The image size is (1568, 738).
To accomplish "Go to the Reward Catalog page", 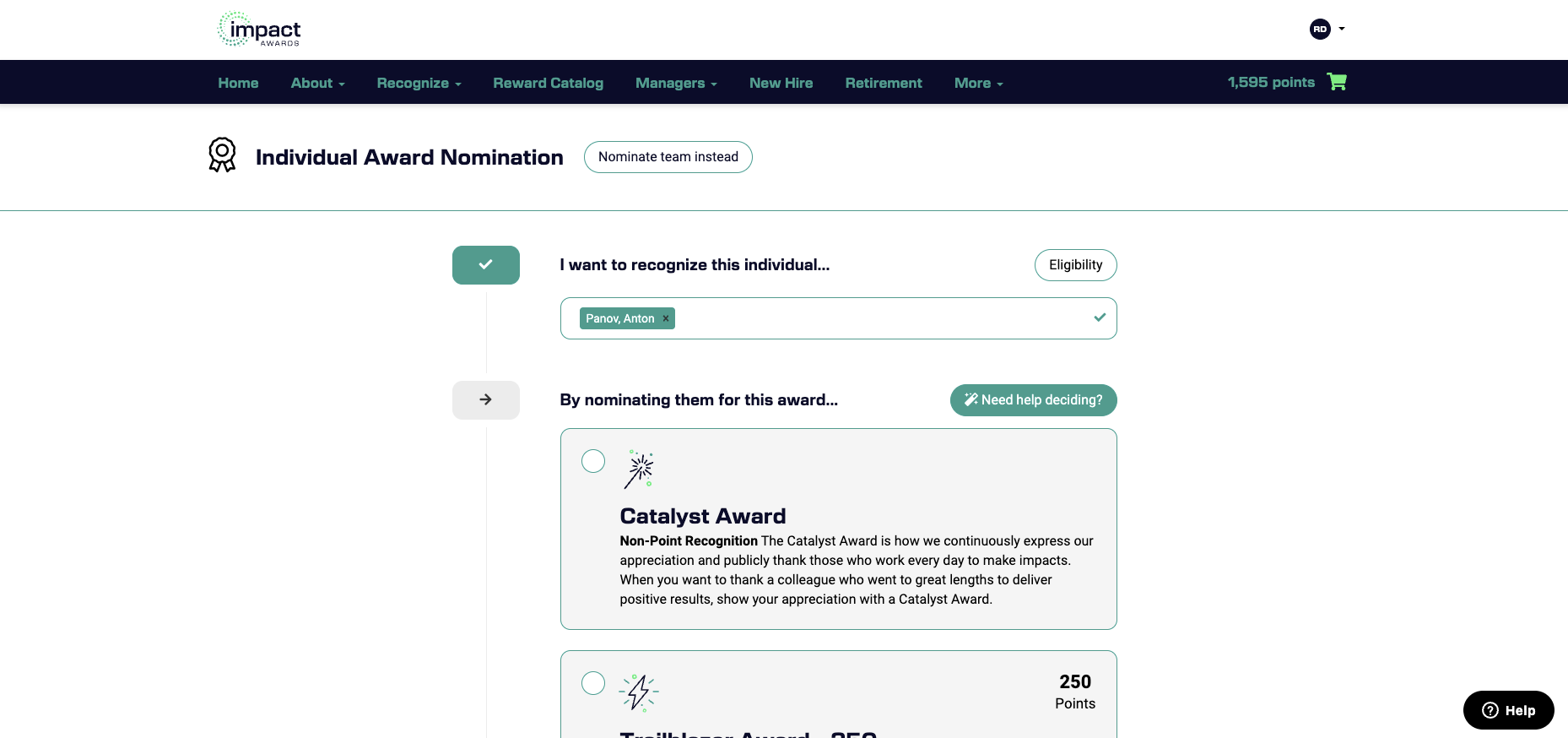I will 549,83.
